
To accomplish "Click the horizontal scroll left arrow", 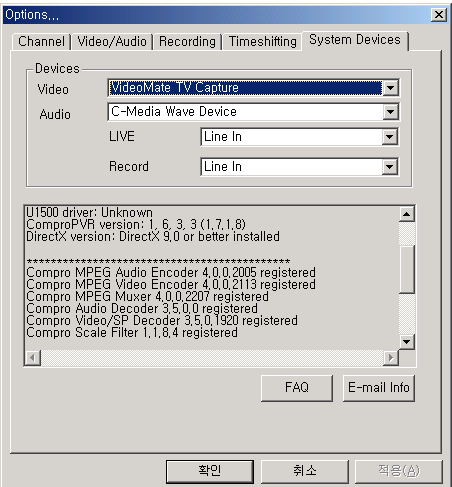I will tap(33, 358).
